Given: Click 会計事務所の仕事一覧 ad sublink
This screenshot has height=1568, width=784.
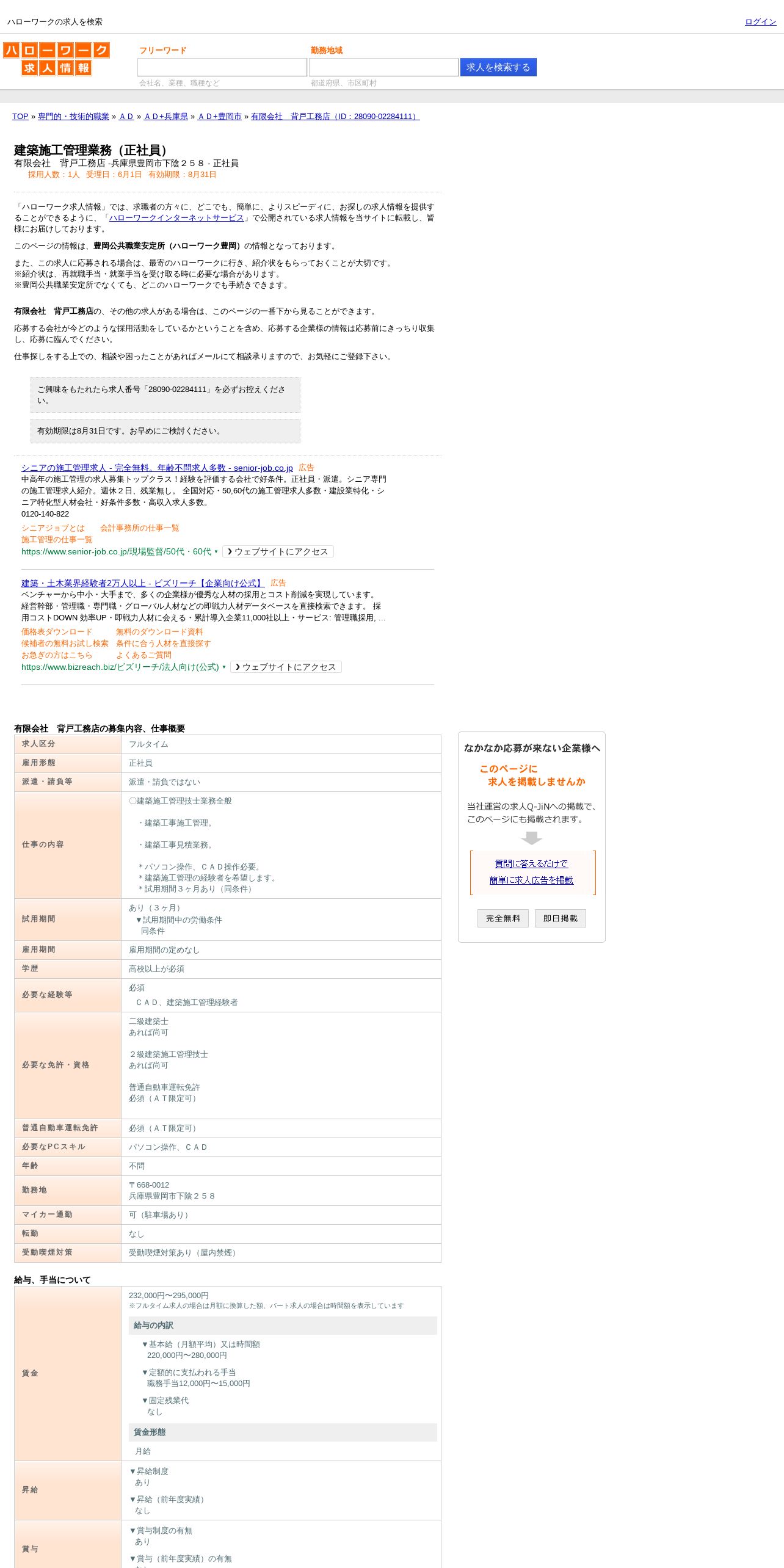Looking at the screenshot, I should click(140, 528).
